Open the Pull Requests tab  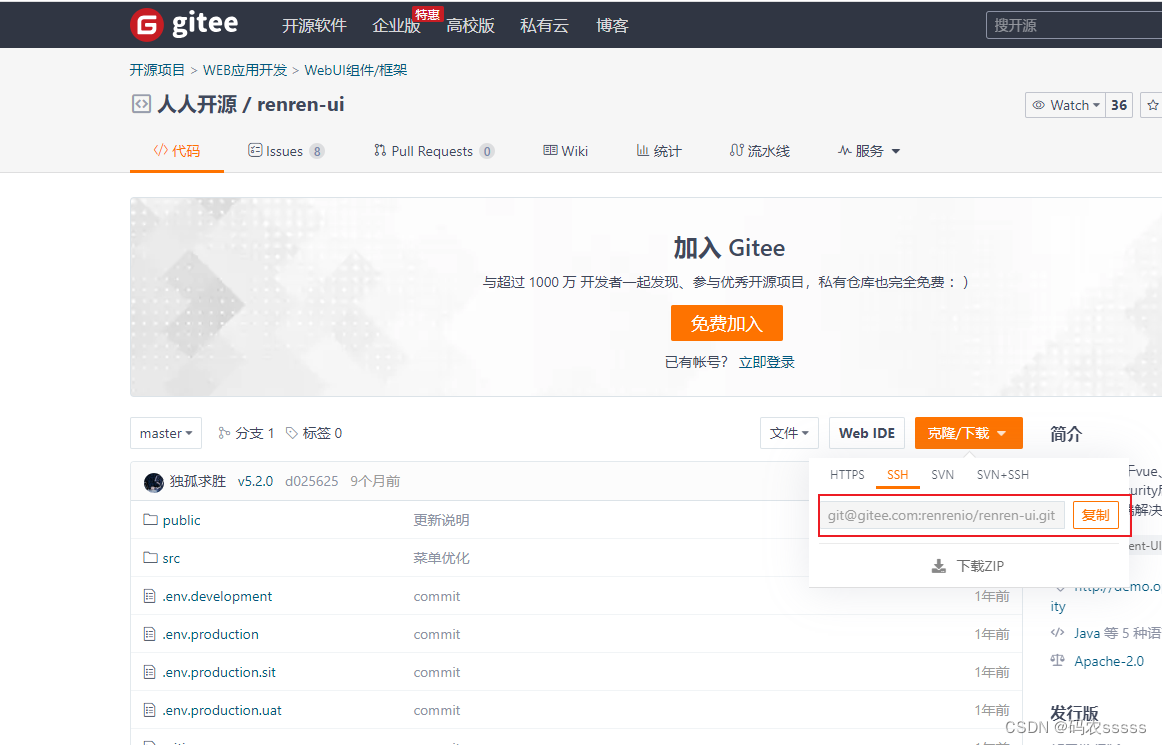click(x=434, y=151)
